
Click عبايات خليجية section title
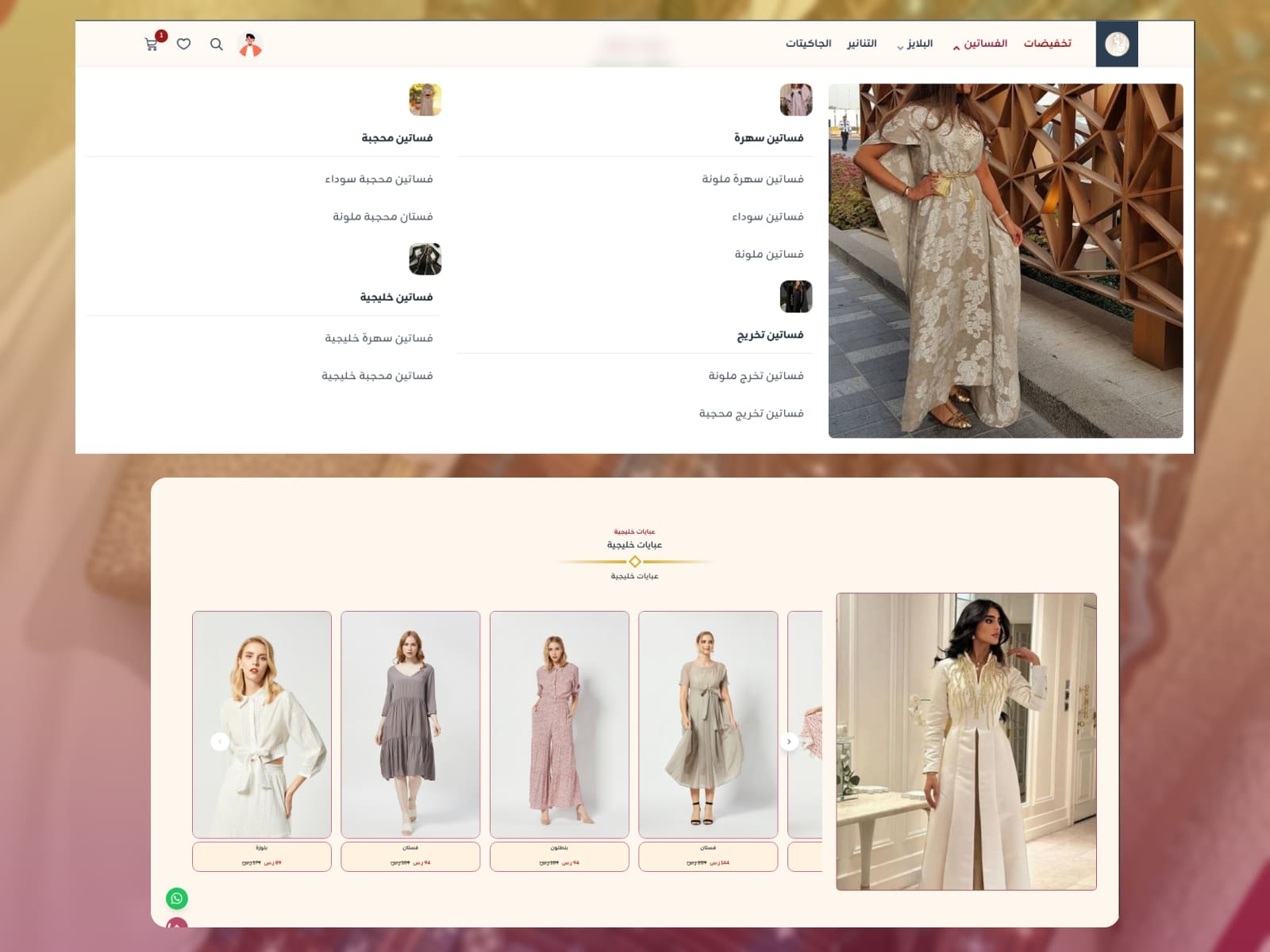pyautogui.click(x=634, y=545)
